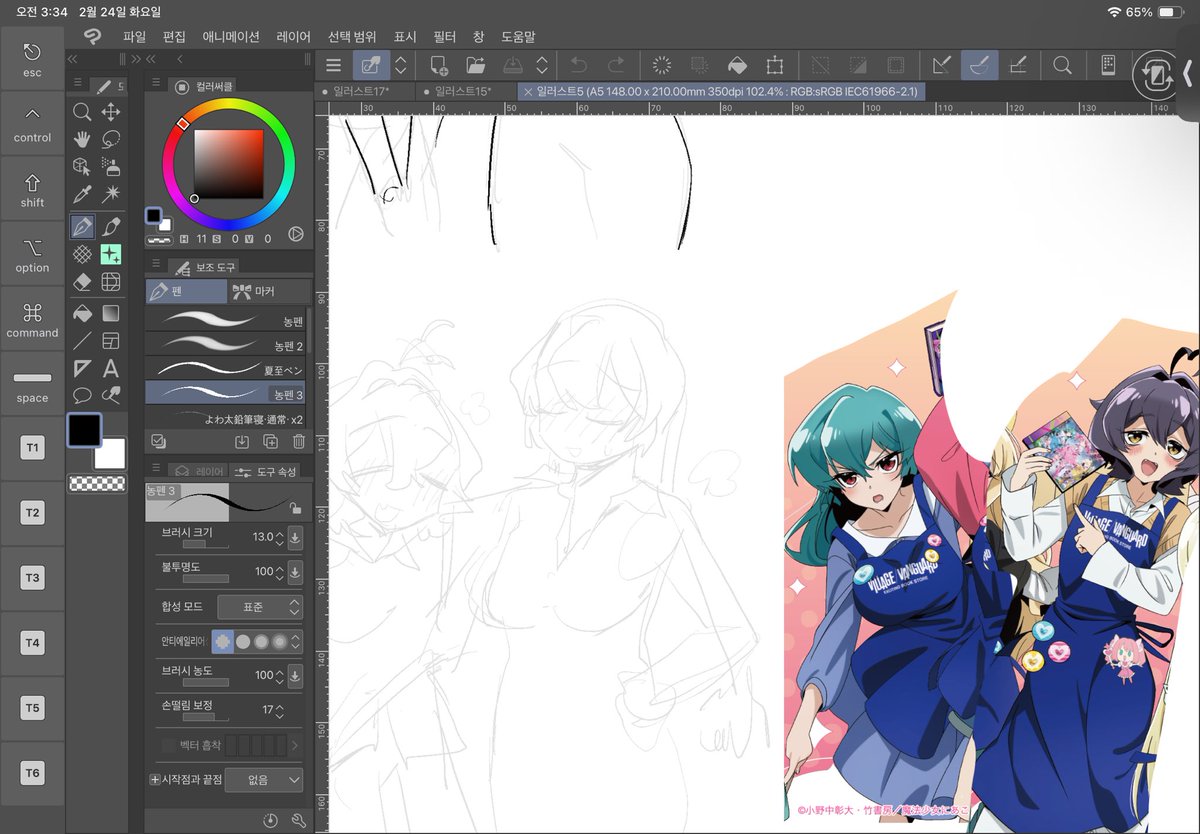Open the wrench sub tool detail settings
1200x834 pixels.
tap(298, 820)
